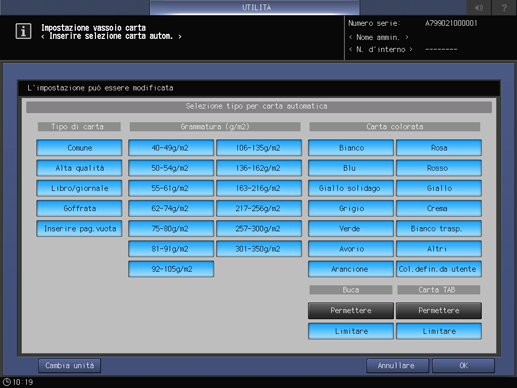Select the 163-216g/m2 weight button

pos(259,188)
